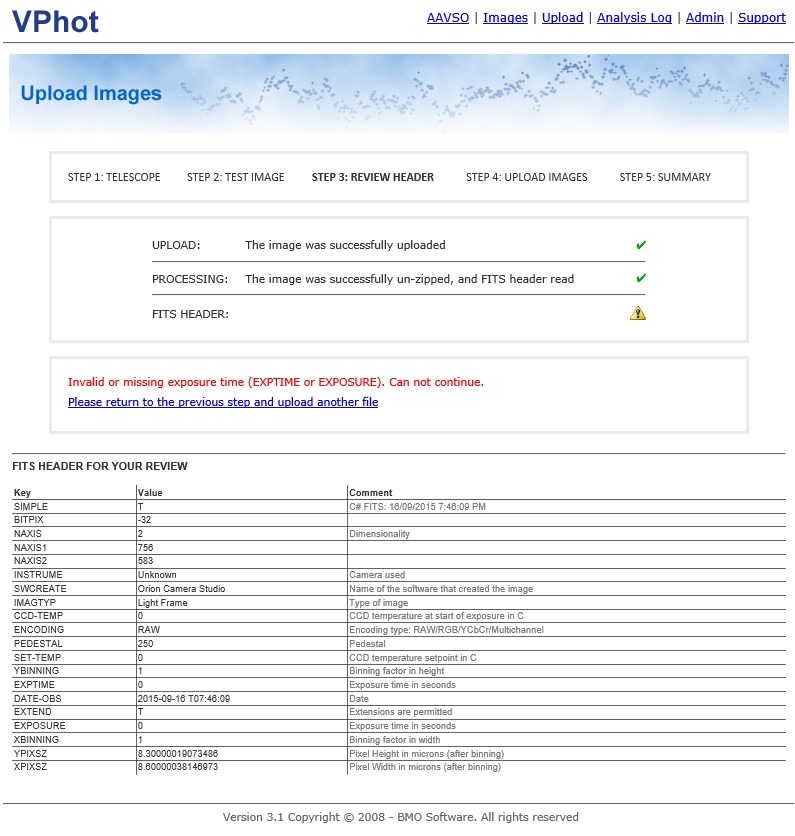
Task: Go to the Images page
Action: (x=505, y=18)
